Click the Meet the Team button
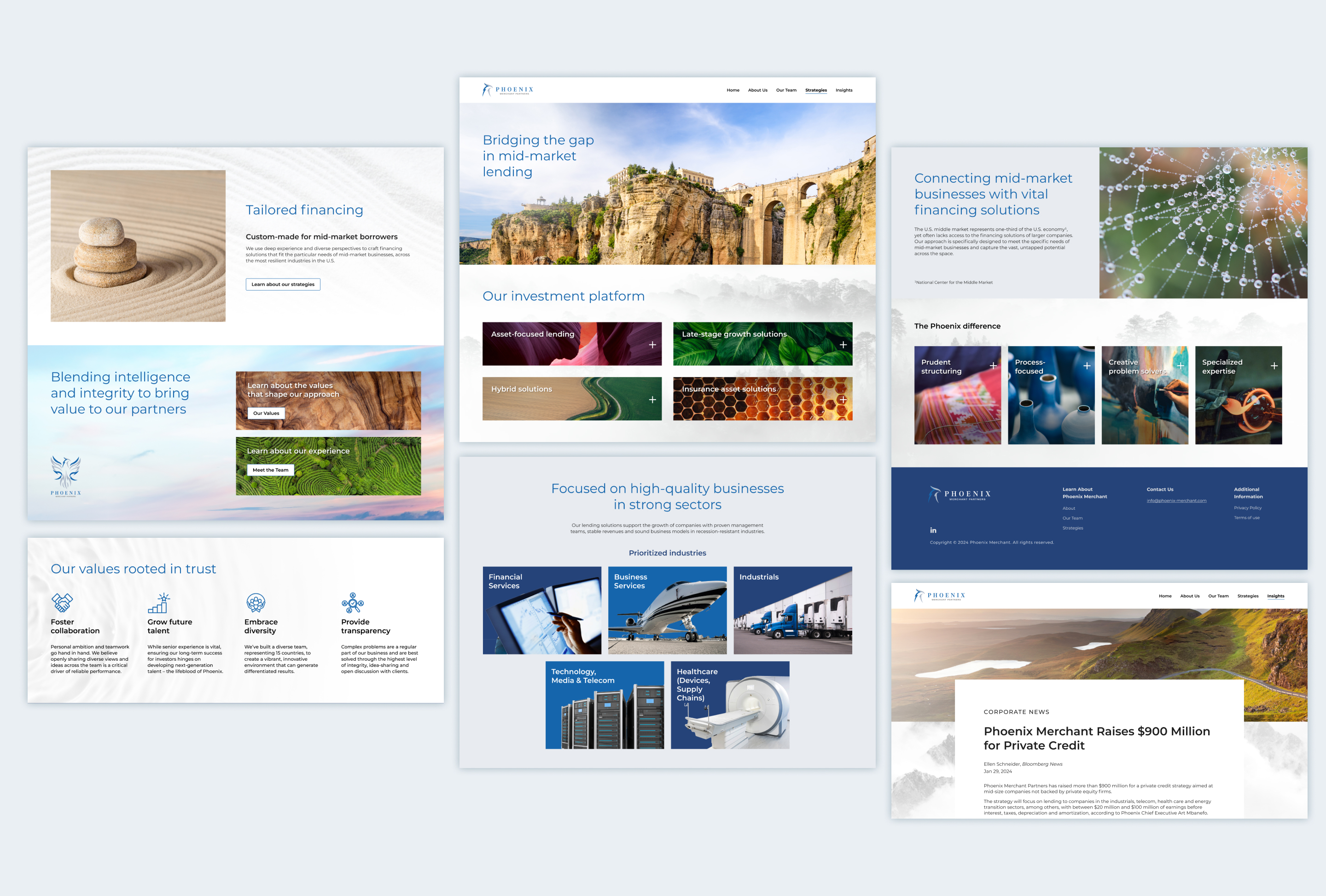 (270, 470)
